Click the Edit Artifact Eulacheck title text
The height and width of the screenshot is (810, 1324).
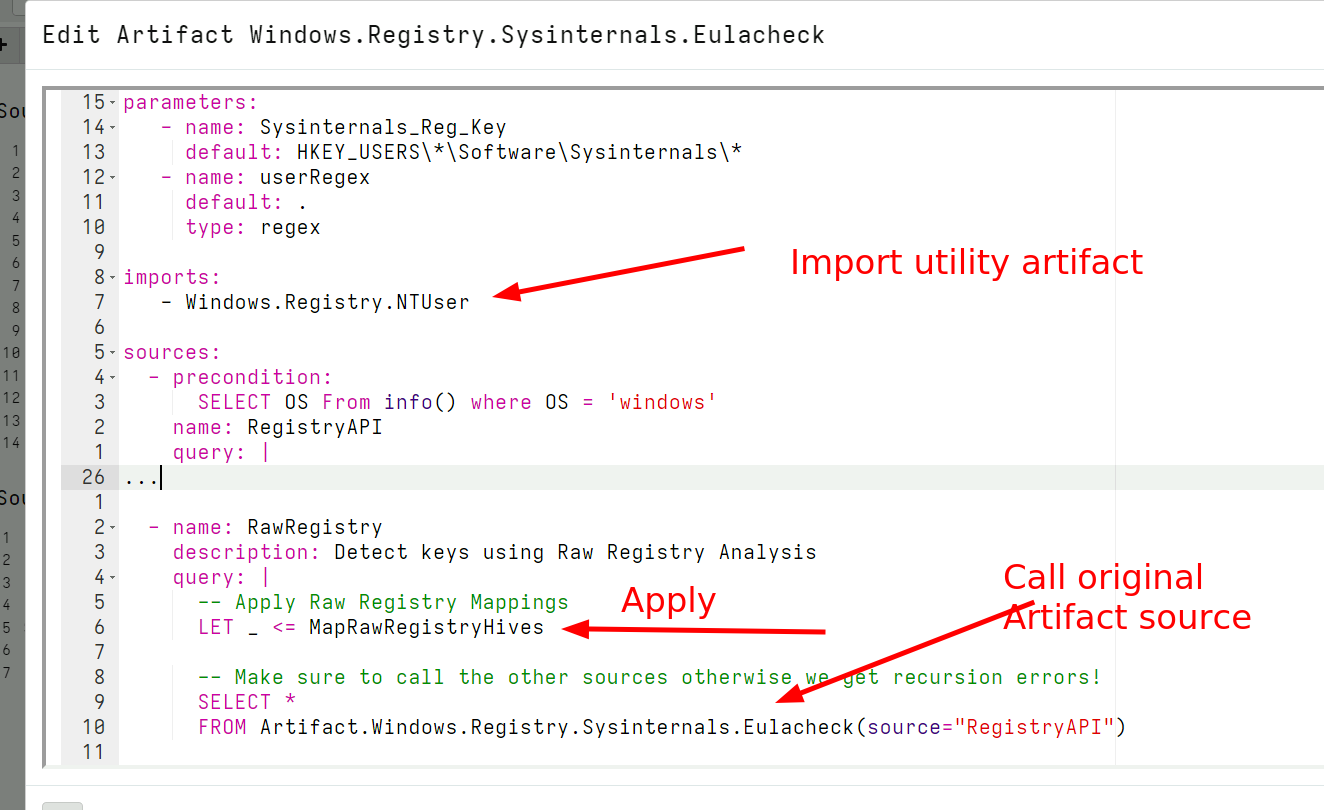coord(432,34)
